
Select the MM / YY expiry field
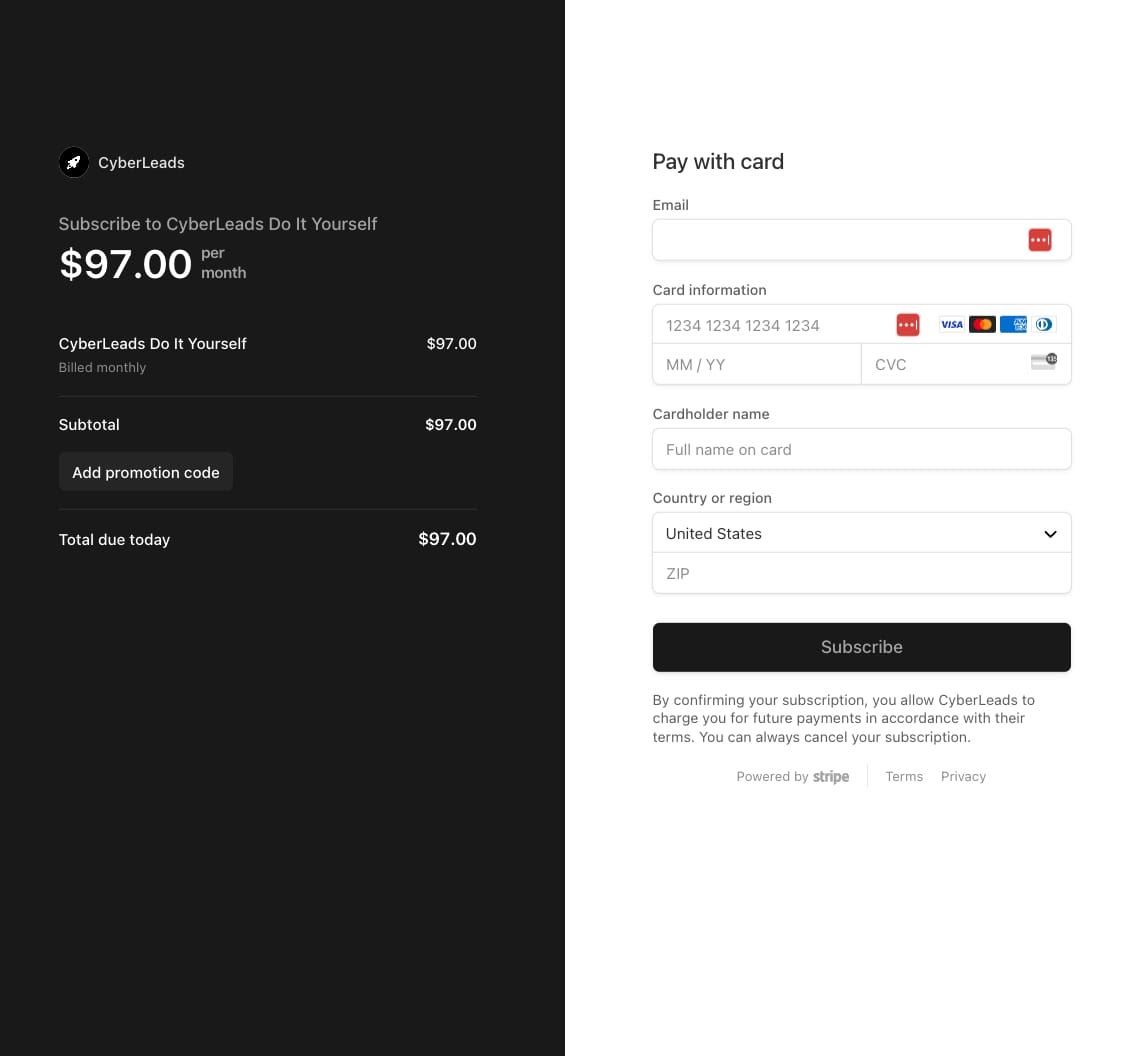[x=756, y=365]
